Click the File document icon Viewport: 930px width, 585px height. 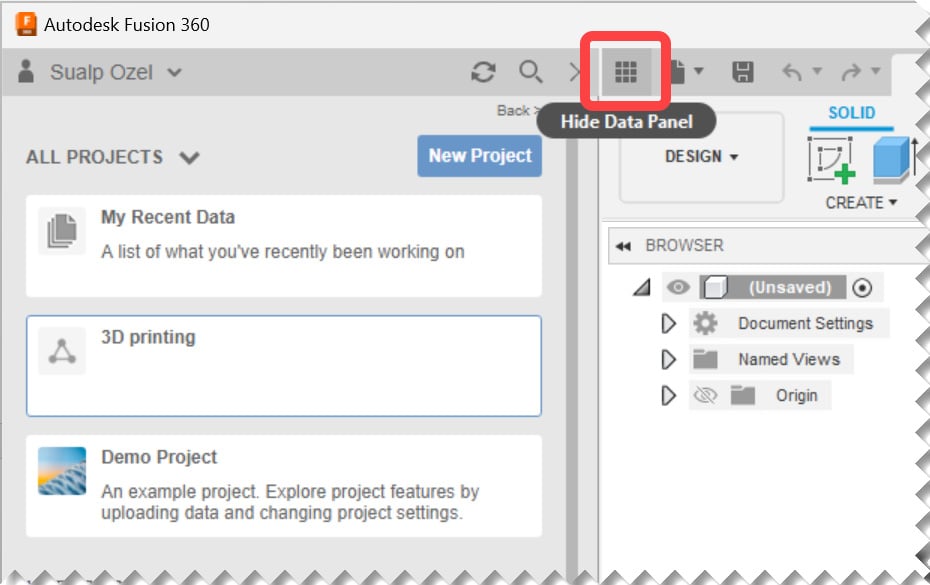[x=678, y=72]
